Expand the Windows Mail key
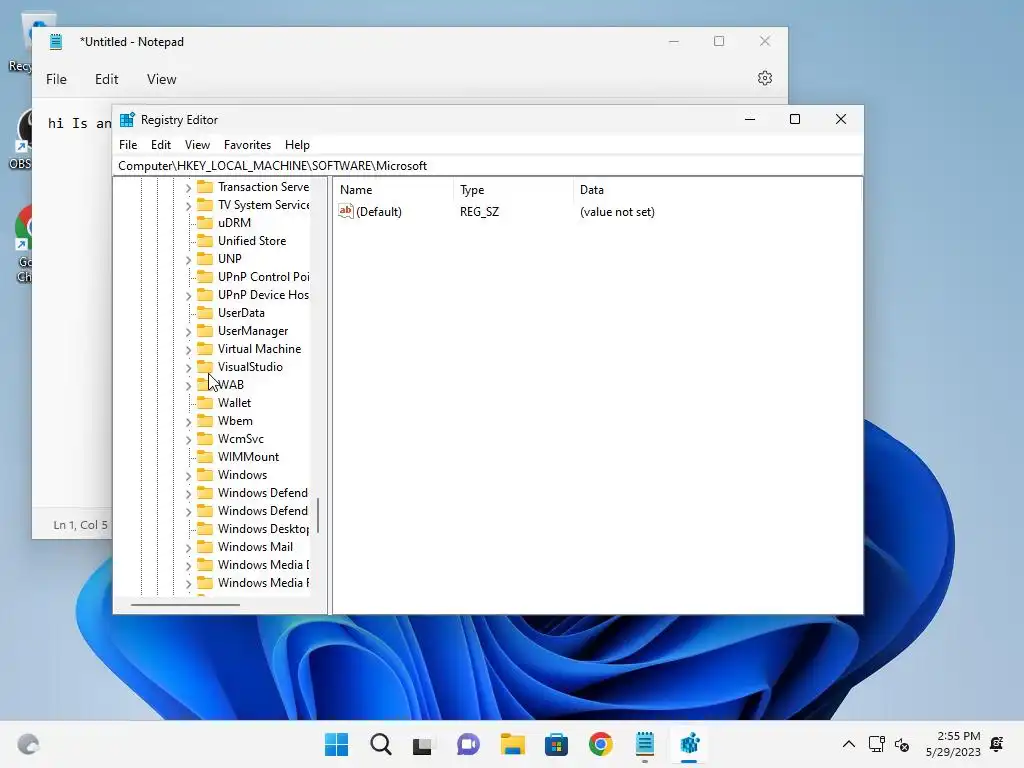The image size is (1024, 768). (x=188, y=548)
